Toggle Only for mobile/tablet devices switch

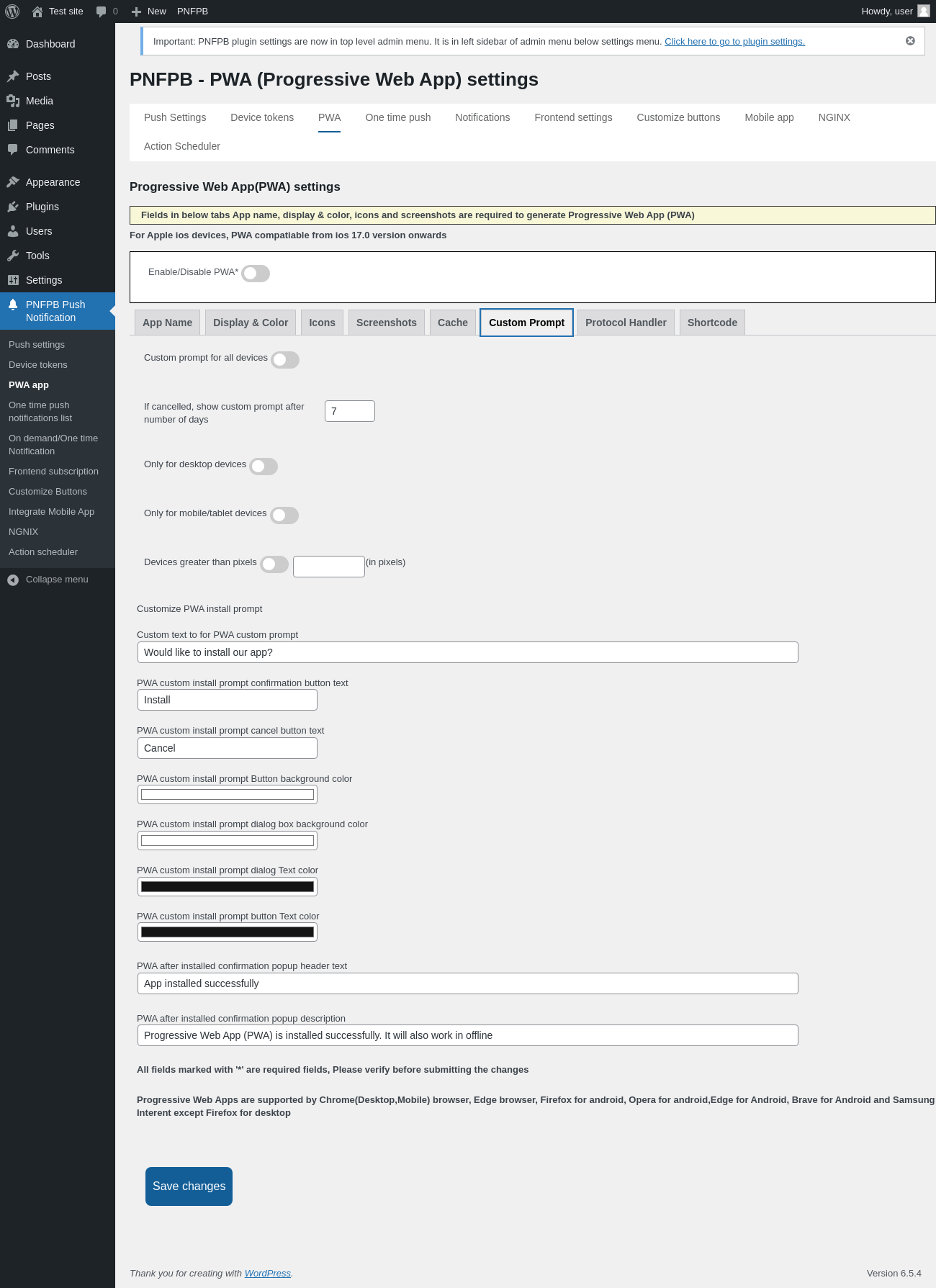[284, 515]
